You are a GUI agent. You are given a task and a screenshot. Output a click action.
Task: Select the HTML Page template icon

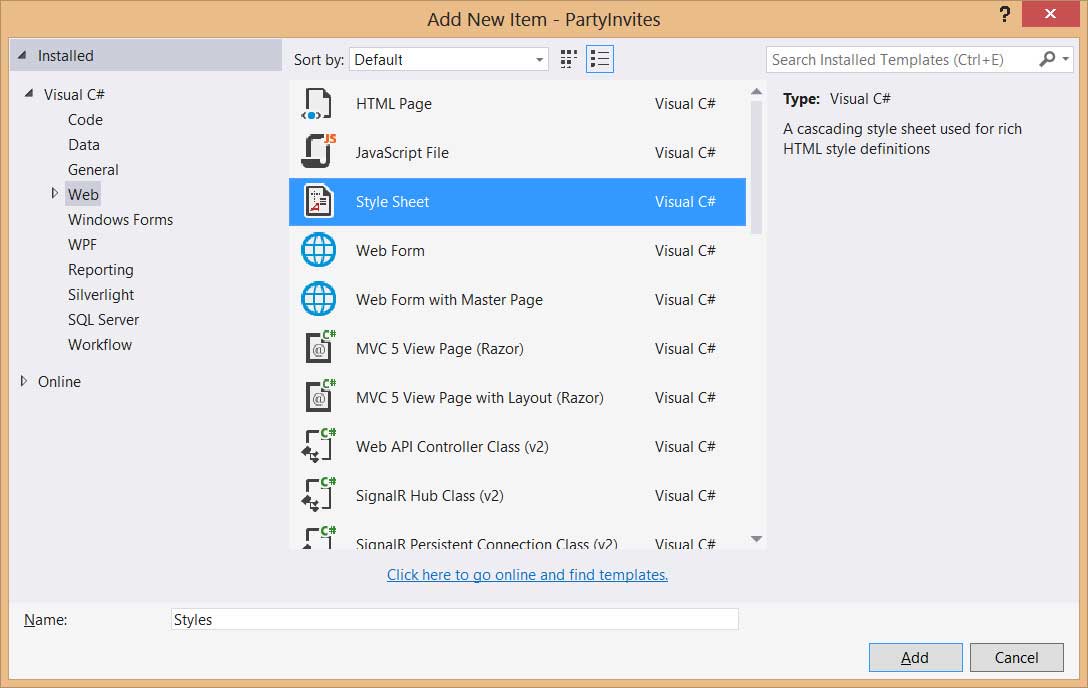click(x=317, y=104)
